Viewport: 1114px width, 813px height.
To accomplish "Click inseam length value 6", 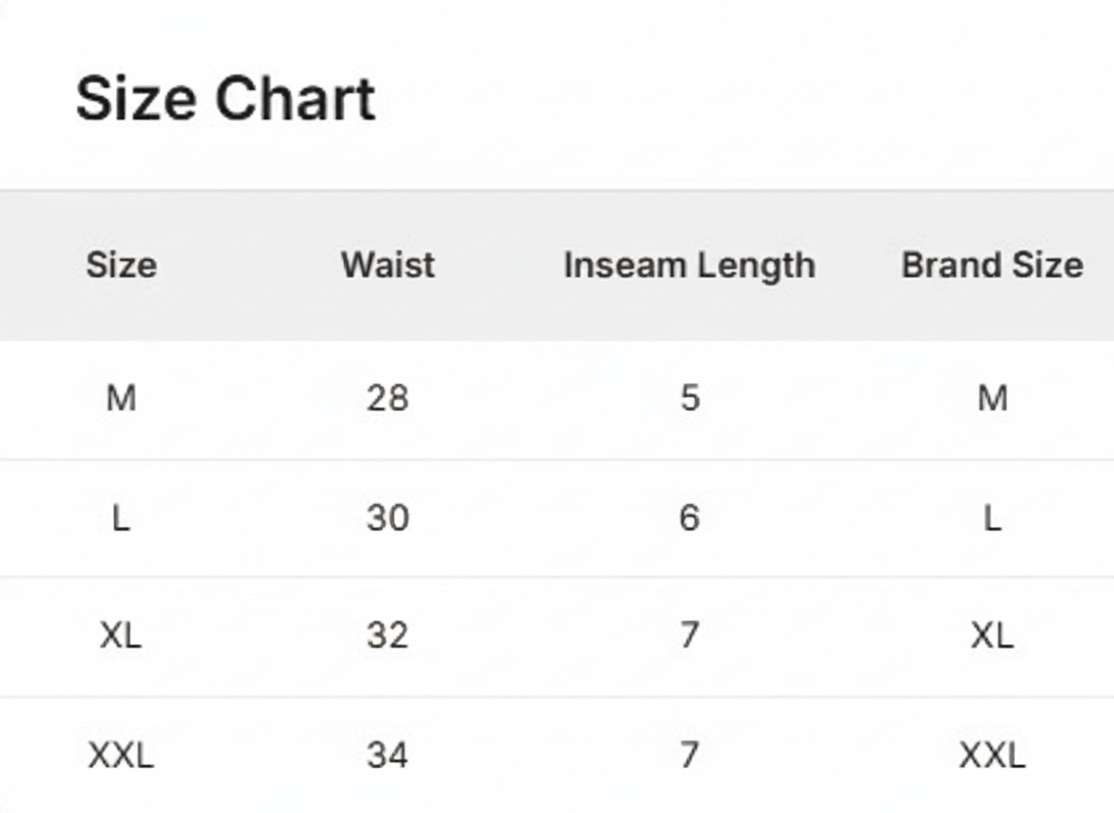I will [x=690, y=518].
